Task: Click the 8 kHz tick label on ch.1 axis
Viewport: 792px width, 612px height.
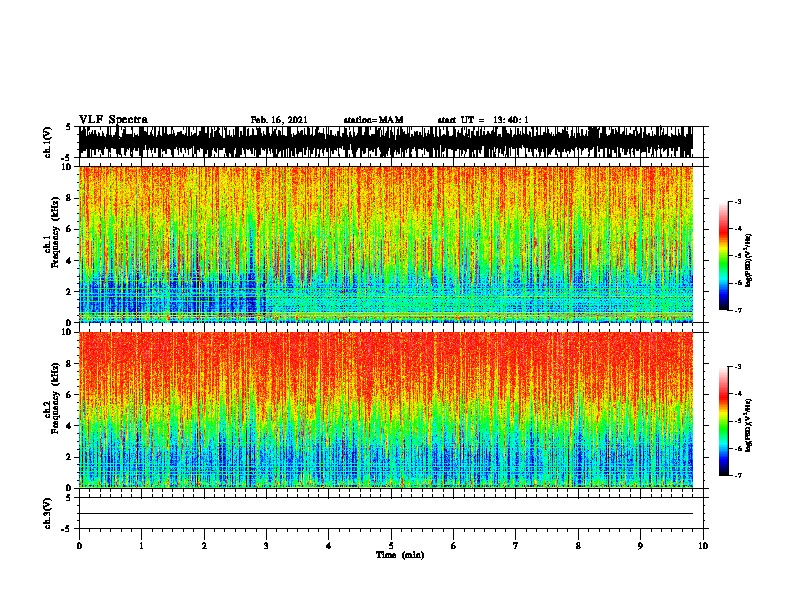Action: click(69, 198)
